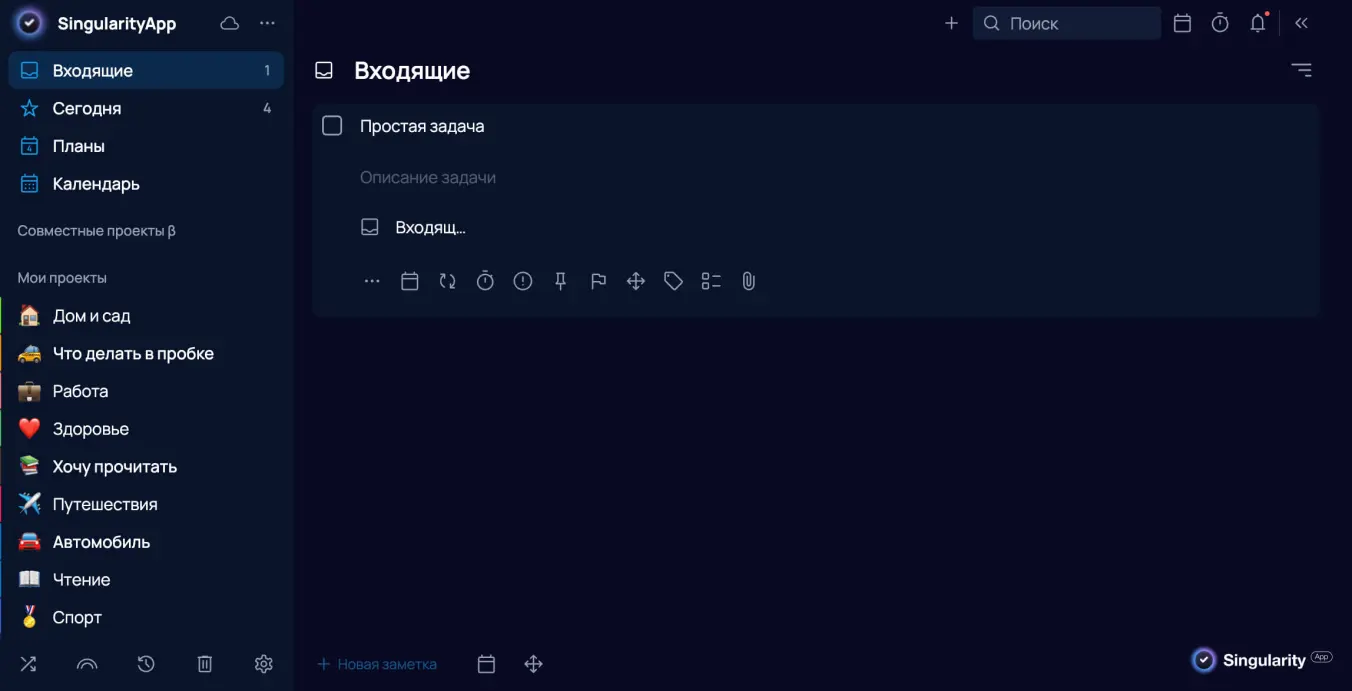Open the trash icon in the sidebar
1352x691 pixels.
(x=205, y=663)
